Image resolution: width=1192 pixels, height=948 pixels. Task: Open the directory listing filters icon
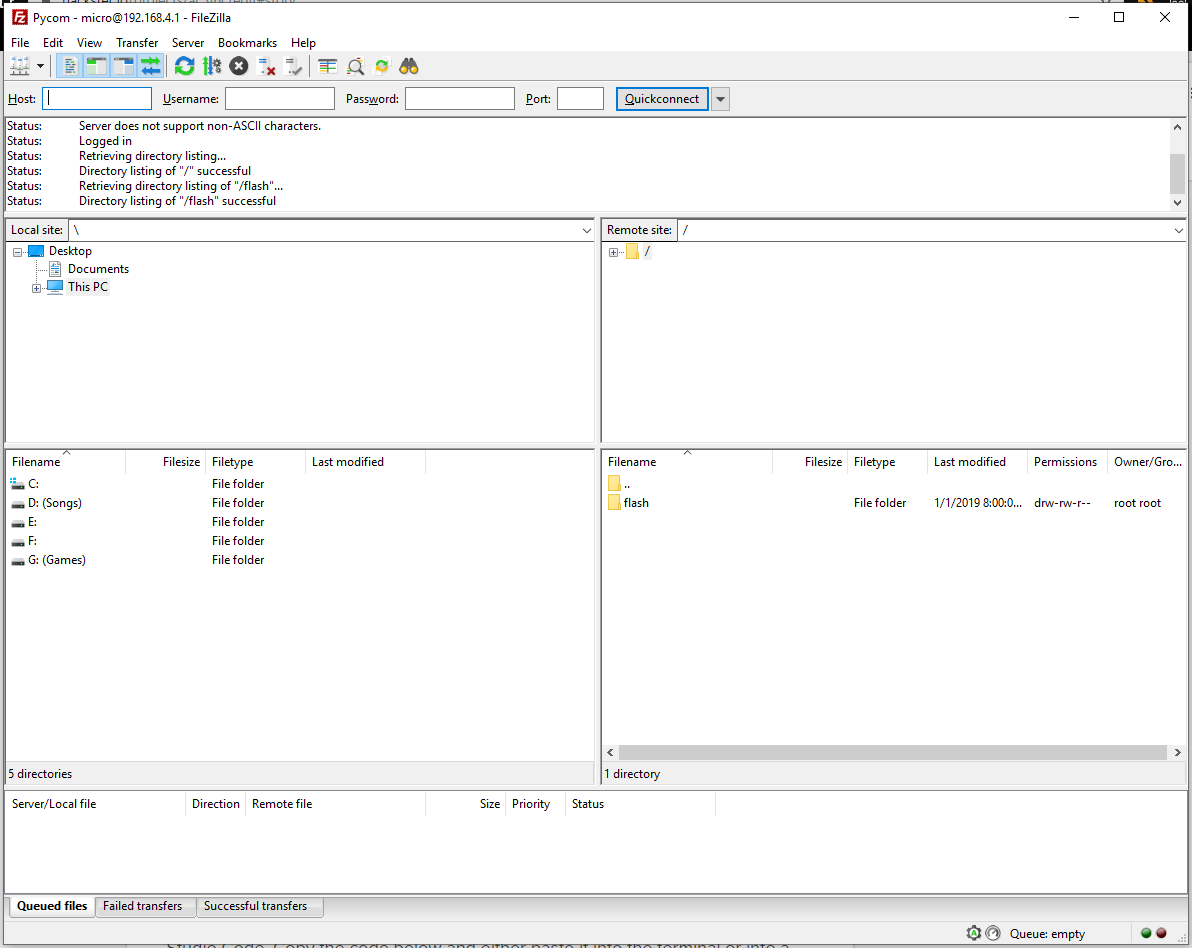pos(328,67)
